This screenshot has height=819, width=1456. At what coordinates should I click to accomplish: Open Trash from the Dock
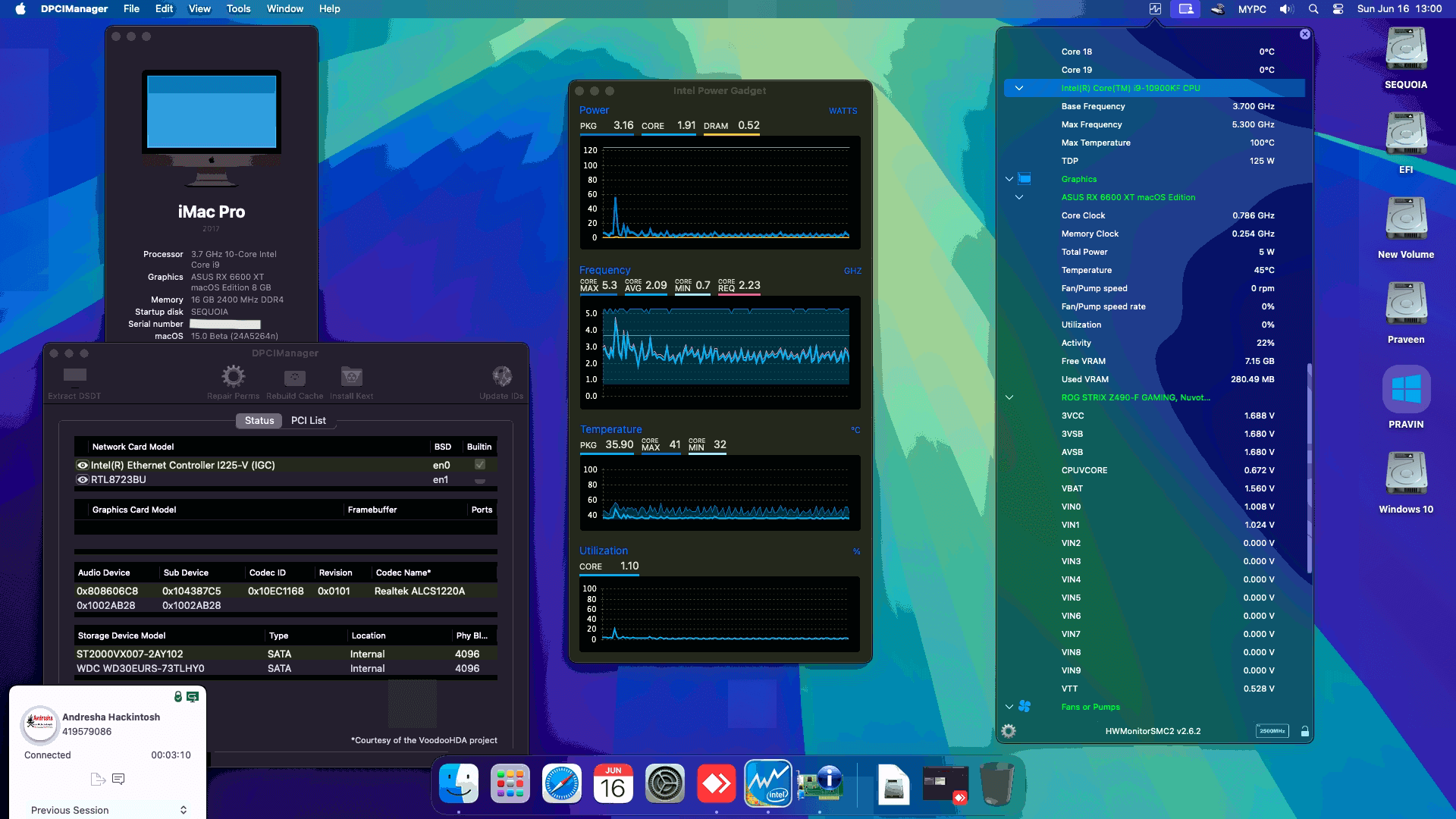point(996,783)
